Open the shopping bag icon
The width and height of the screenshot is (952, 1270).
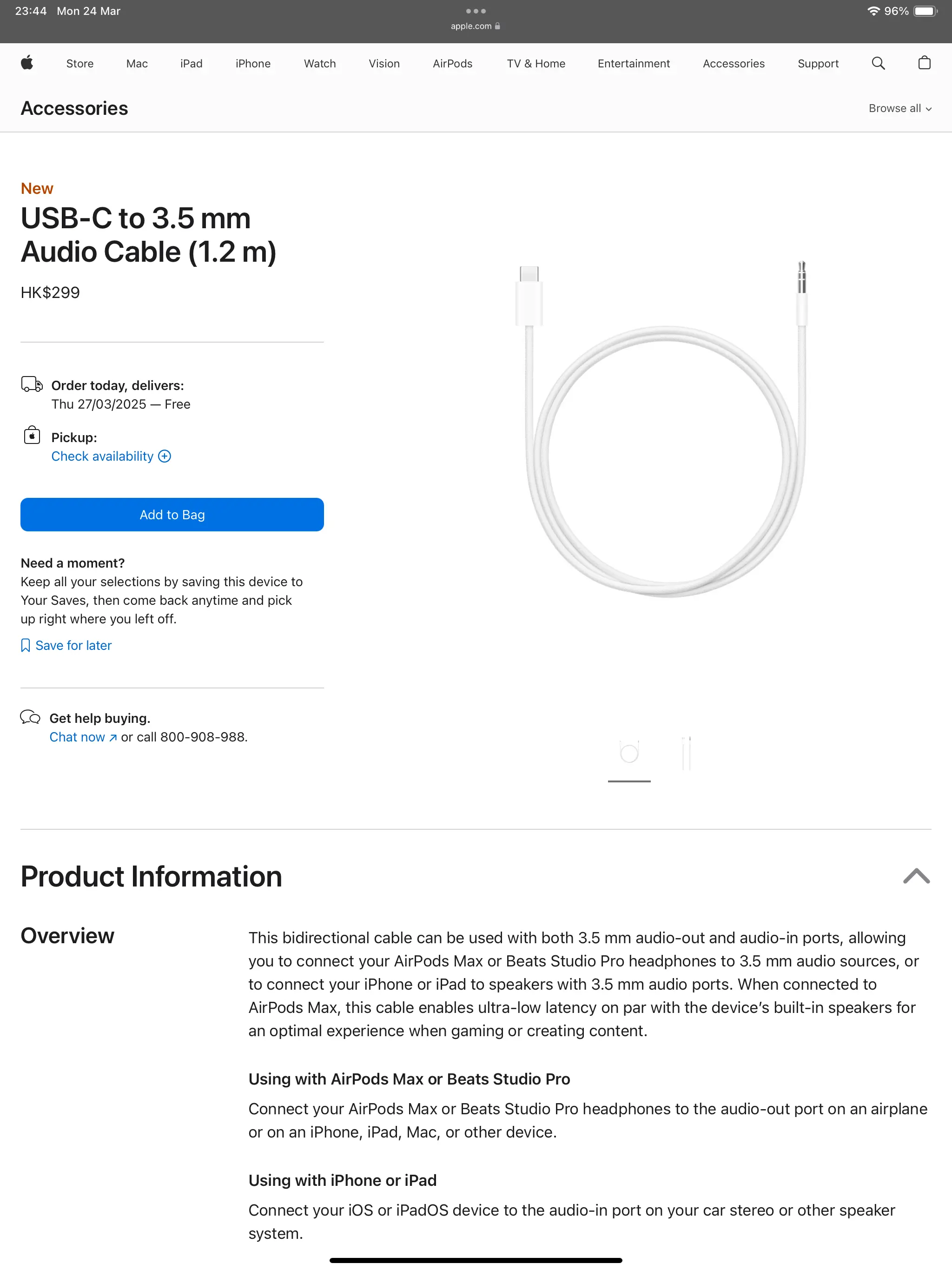click(924, 63)
